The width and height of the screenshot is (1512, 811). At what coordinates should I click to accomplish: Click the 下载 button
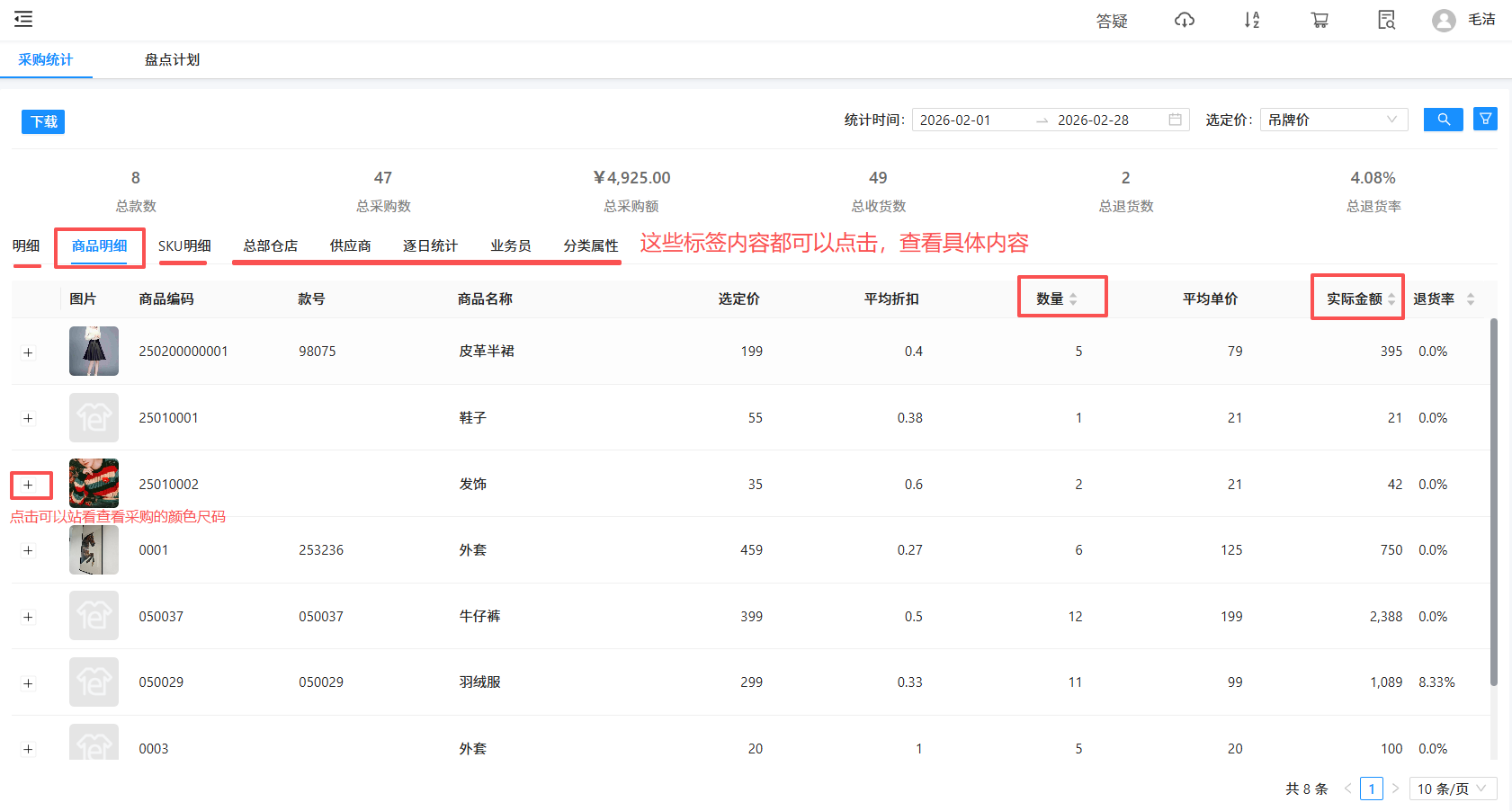pyautogui.click(x=43, y=121)
